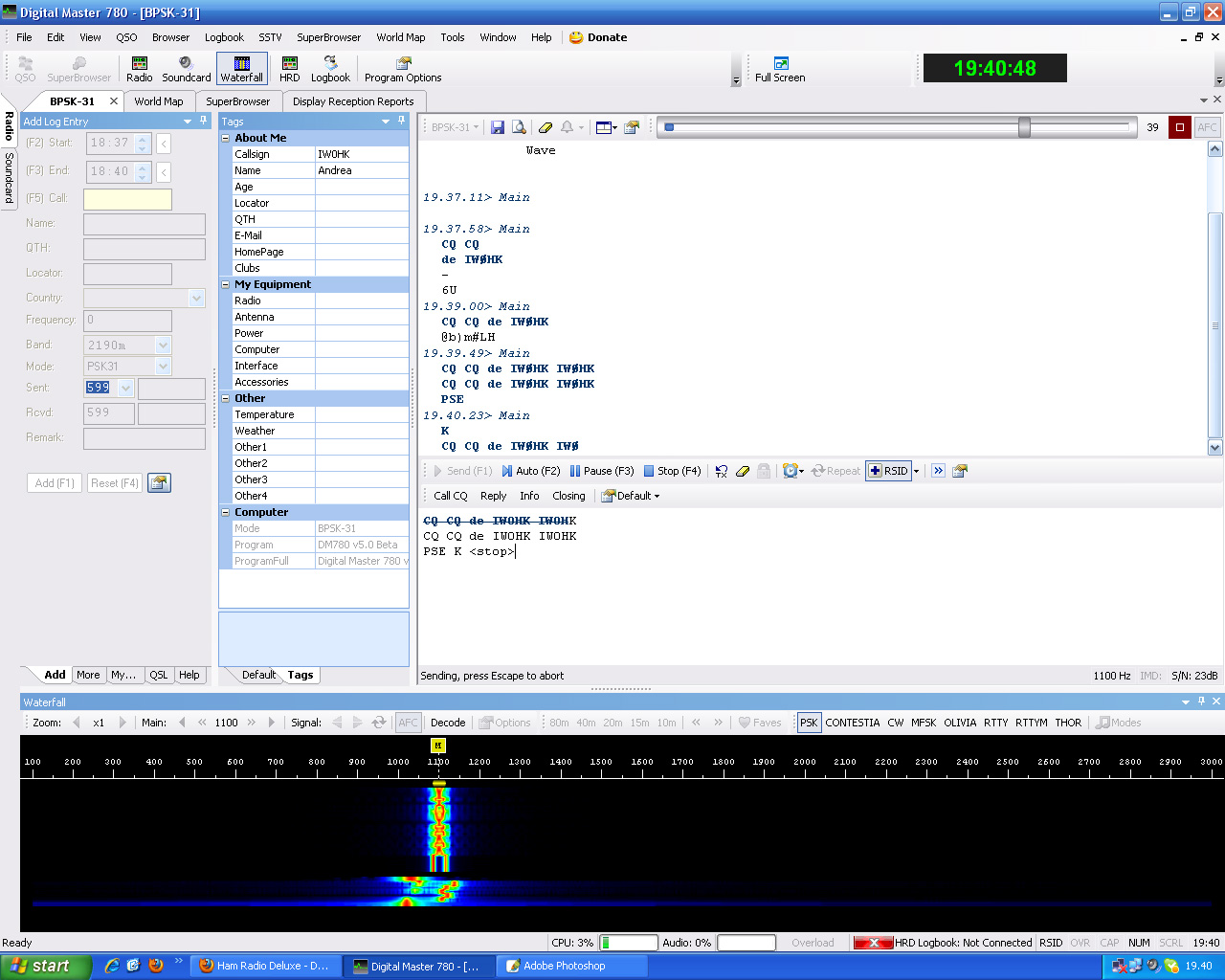Click the Windows start button

tap(46, 966)
